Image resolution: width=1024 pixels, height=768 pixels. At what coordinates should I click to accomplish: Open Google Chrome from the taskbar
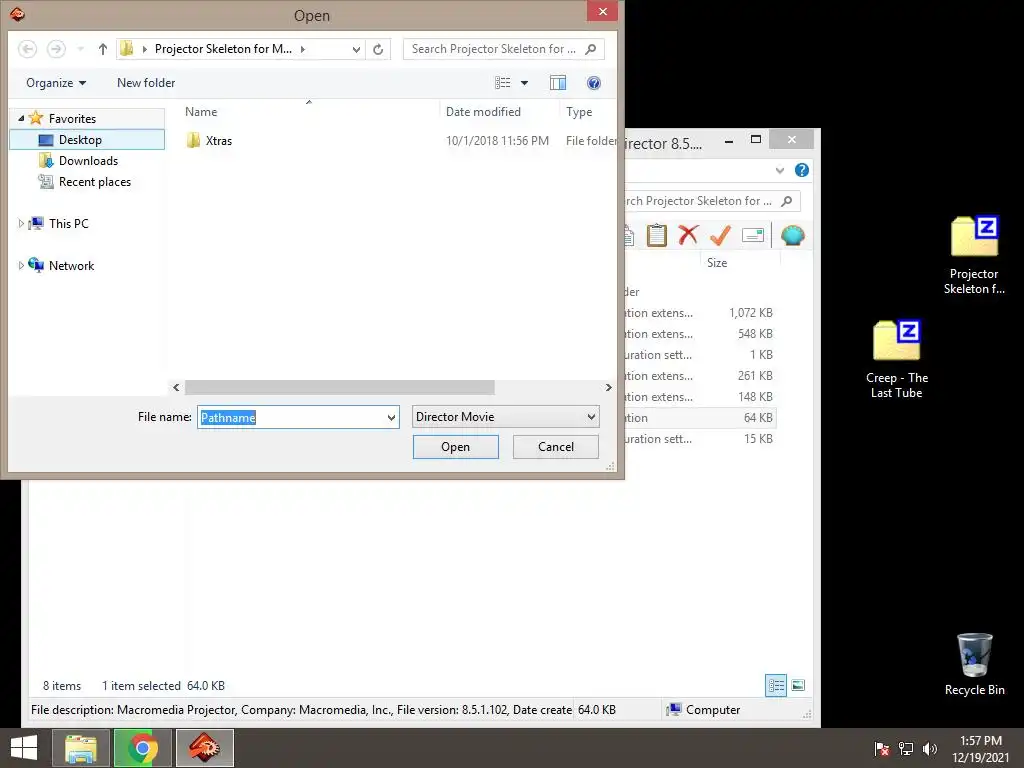[x=142, y=748]
